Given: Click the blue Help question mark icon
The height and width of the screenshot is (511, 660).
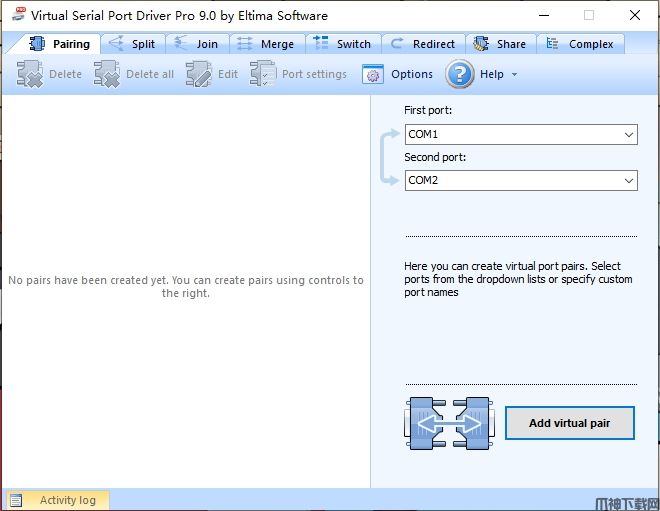Looking at the screenshot, I should click(x=459, y=74).
